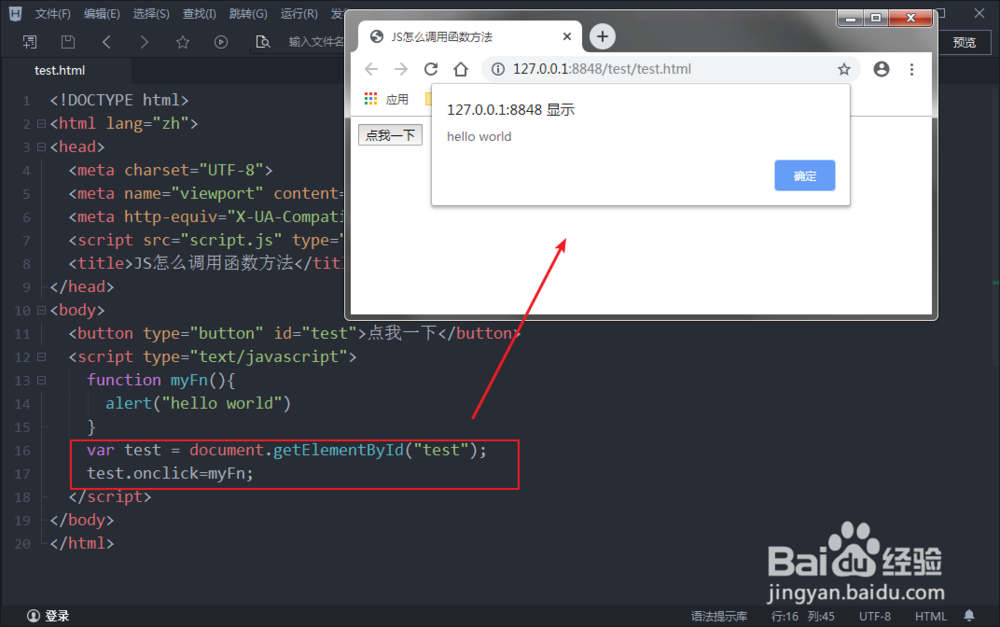Collapse the html tag fold on line 2
1000x627 pixels.
tap(41, 123)
